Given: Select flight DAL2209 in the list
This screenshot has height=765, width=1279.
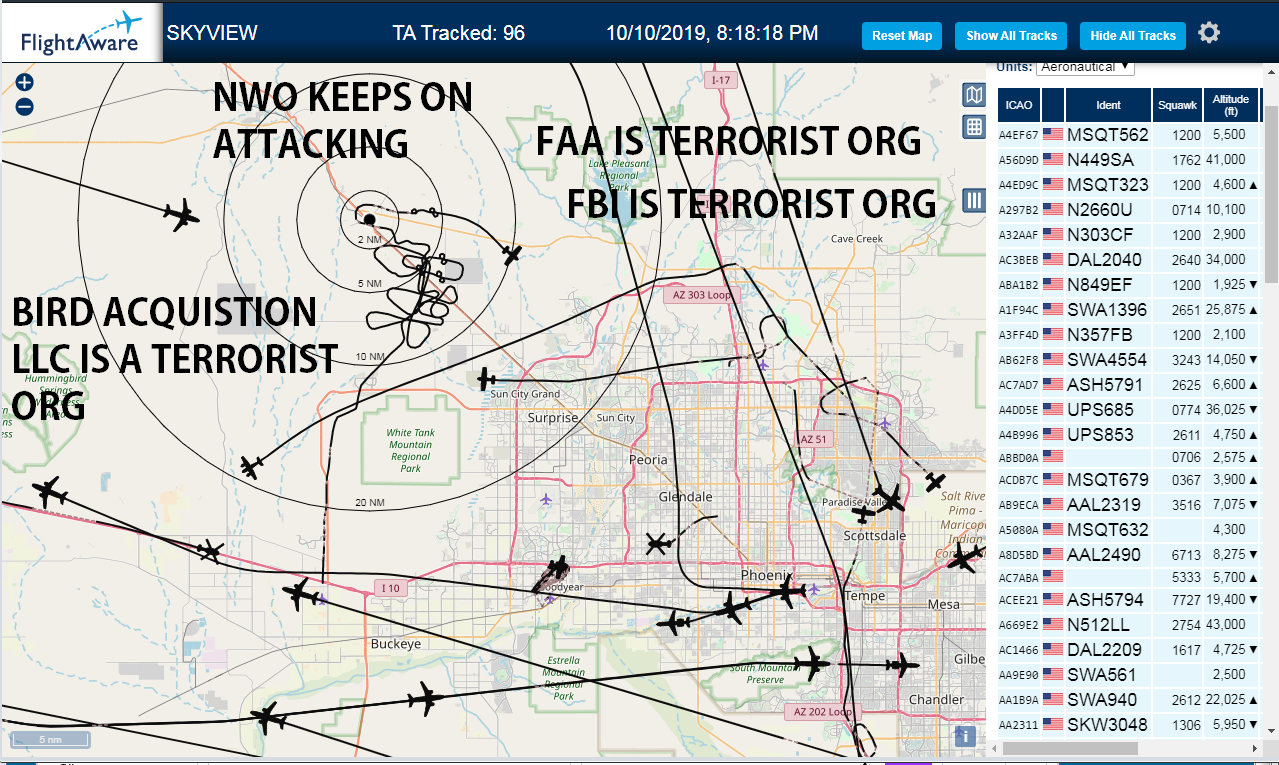Looking at the screenshot, I should click(x=1128, y=650).
